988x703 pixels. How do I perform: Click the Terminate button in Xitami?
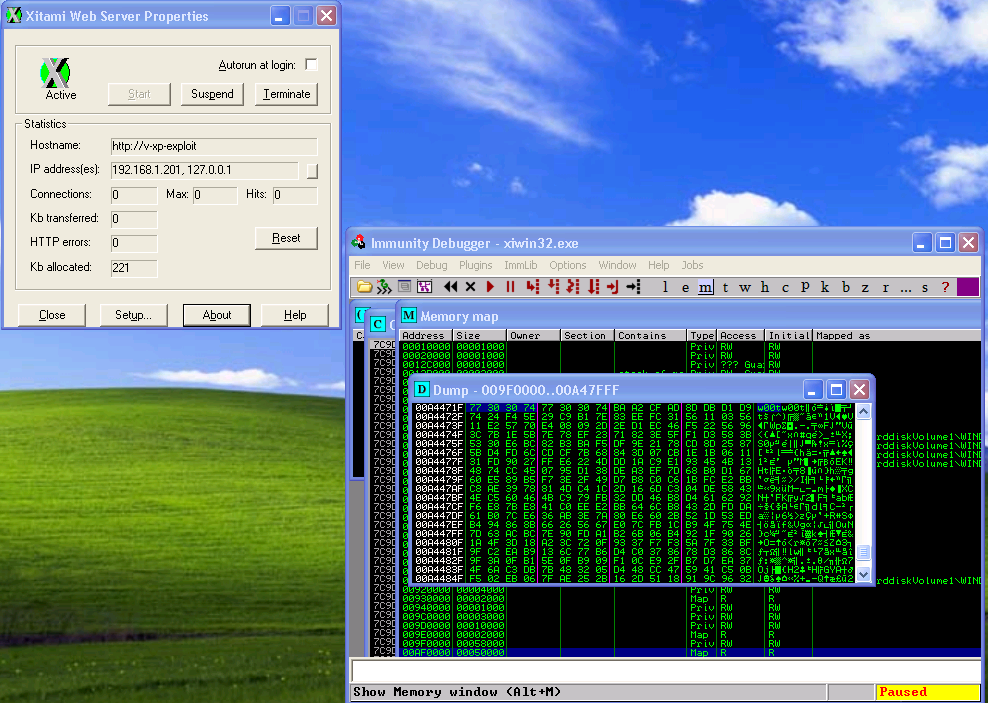click(287, 94)
